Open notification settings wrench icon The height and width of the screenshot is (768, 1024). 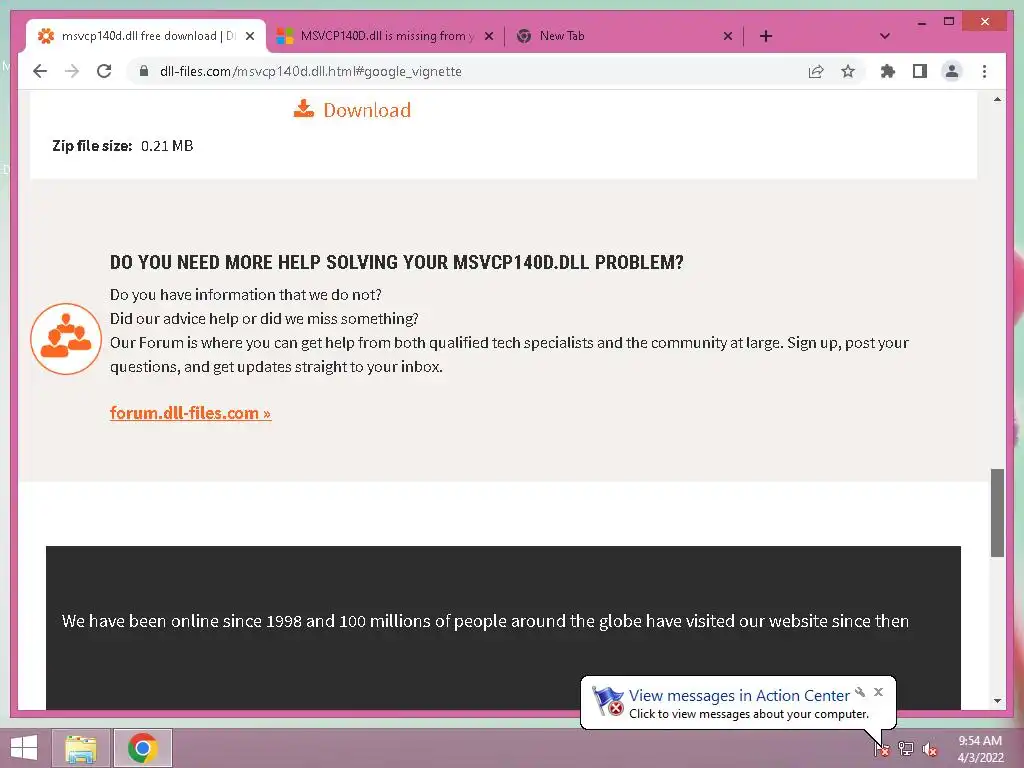[x=860, y=692]
